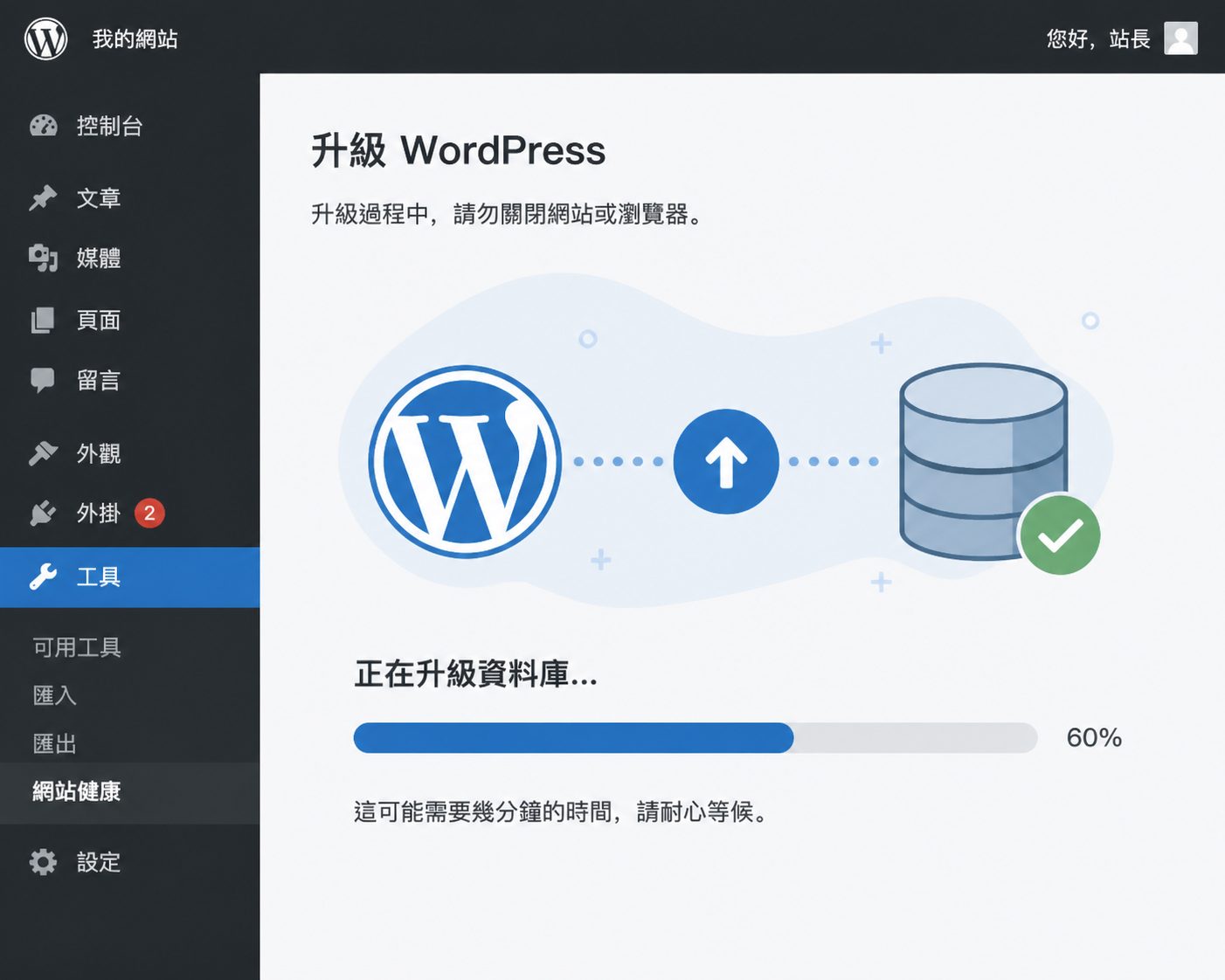Click the 外觀 paintbrush icon

43,453
